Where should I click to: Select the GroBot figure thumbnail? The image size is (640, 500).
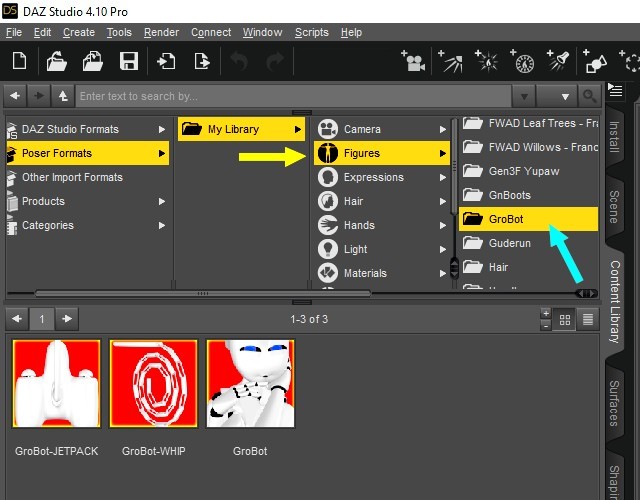(250, 384)
